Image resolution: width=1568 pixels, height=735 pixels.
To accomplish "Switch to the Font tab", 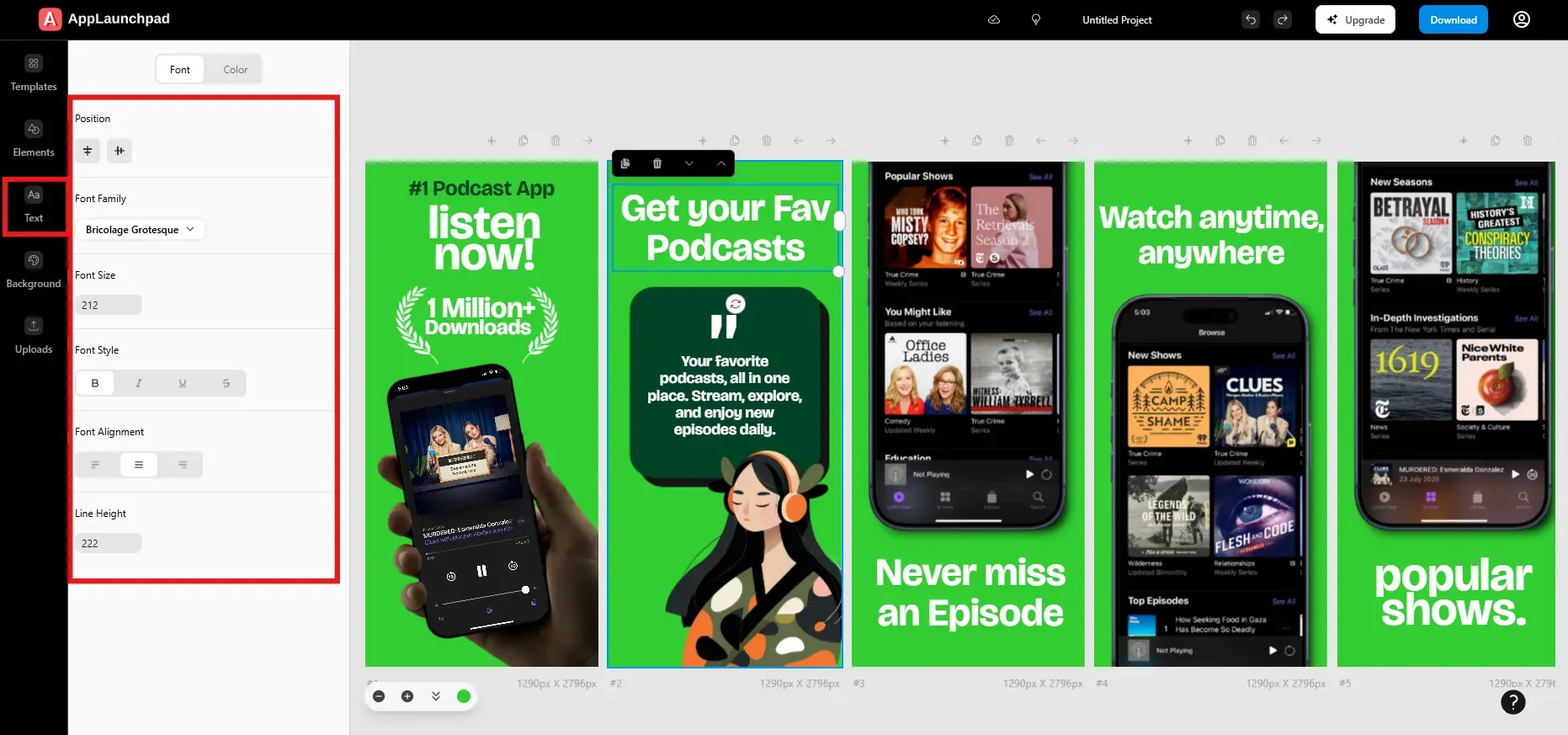I will click(x=180, y=69).
